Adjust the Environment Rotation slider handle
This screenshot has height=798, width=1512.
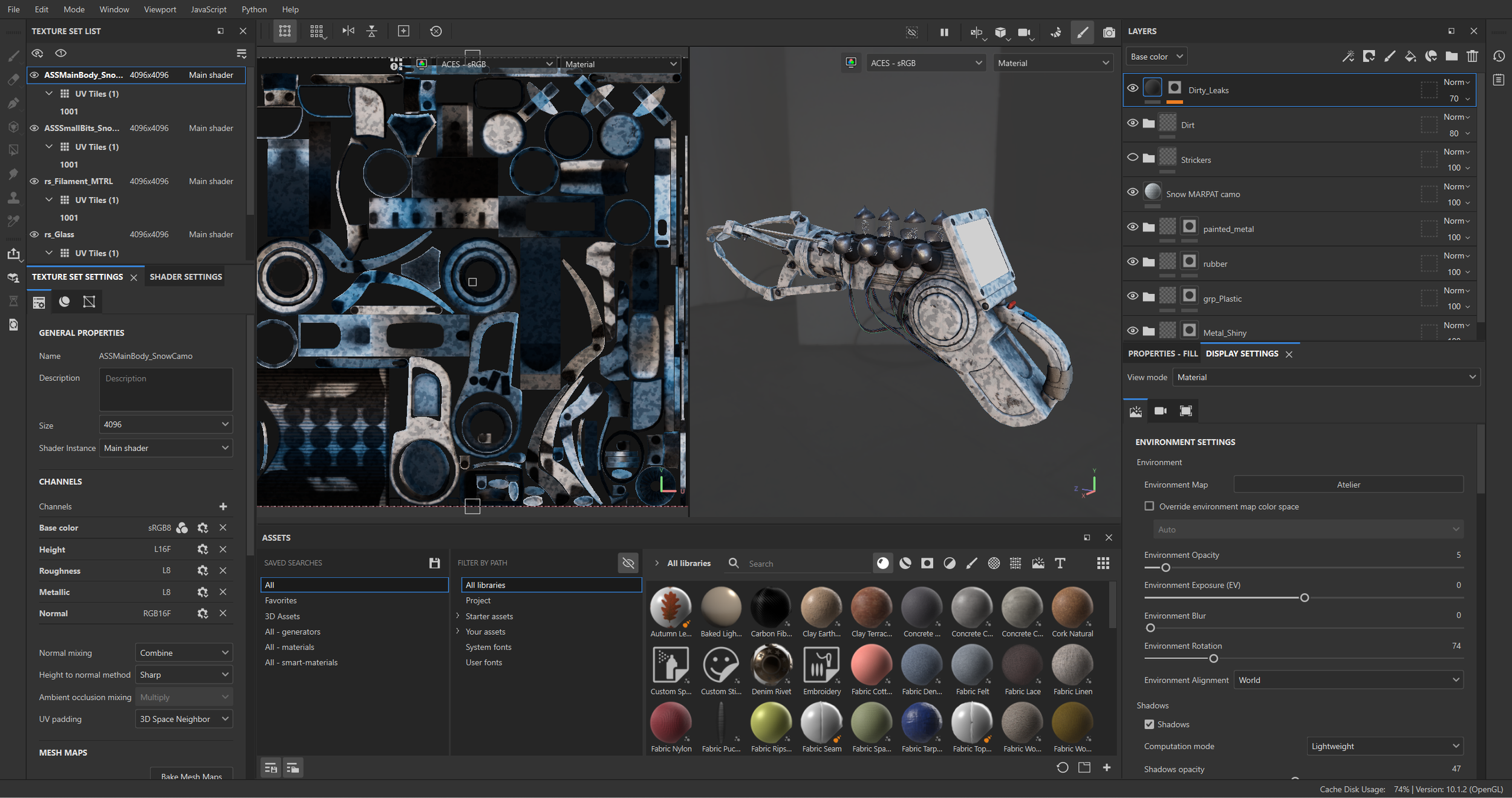(1213, 658)
